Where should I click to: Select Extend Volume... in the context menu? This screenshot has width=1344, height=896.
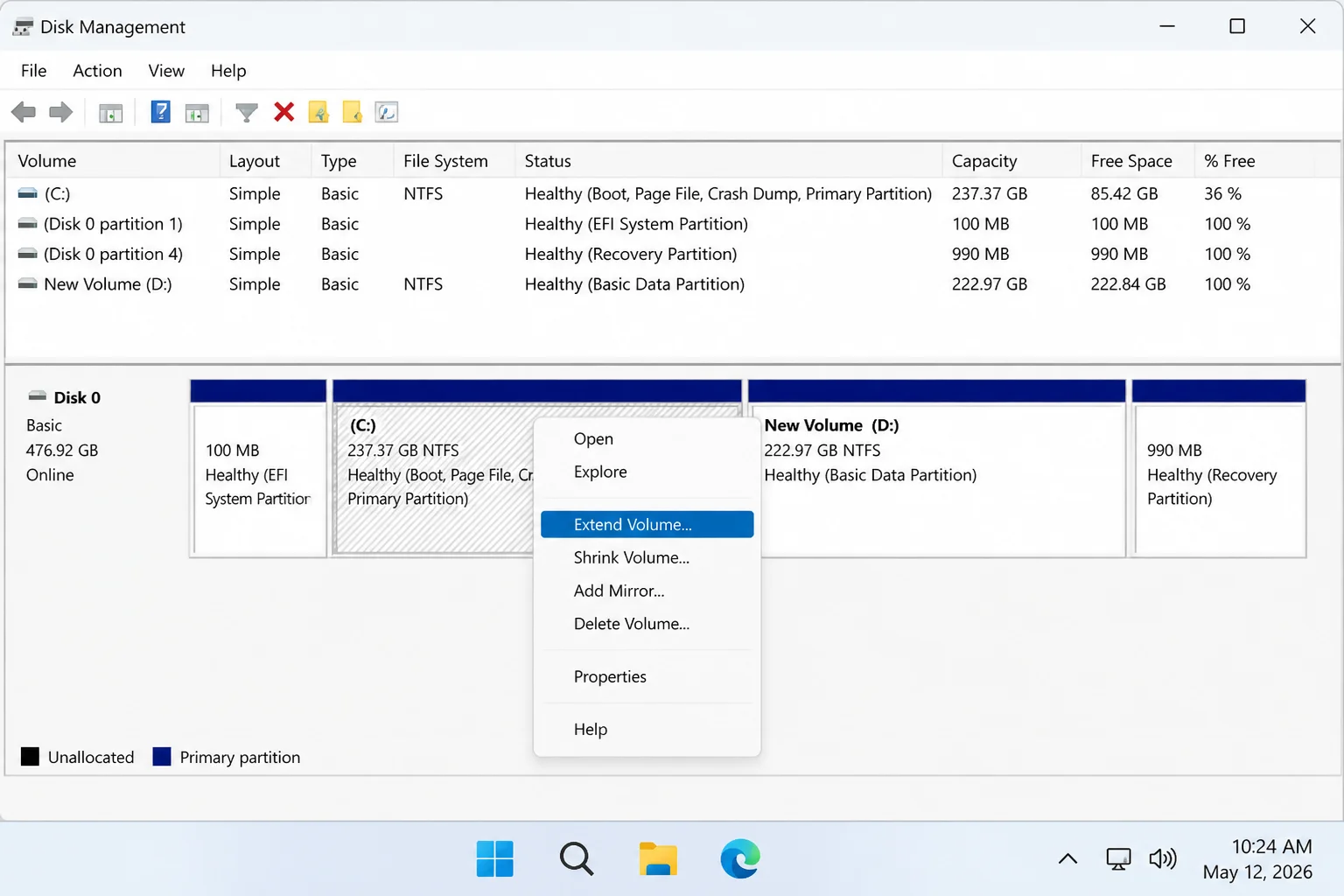tap(647, 524)
